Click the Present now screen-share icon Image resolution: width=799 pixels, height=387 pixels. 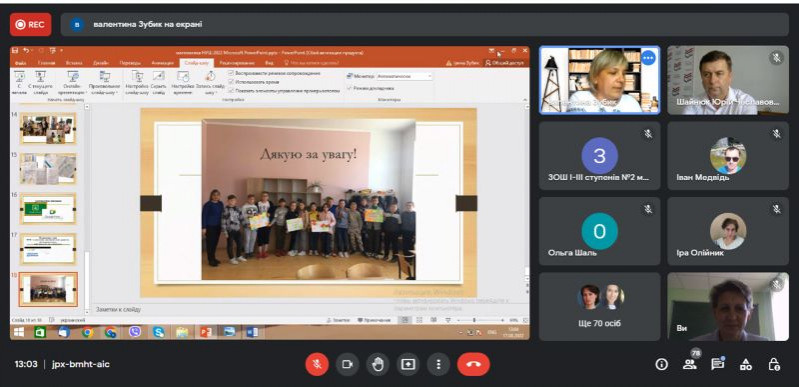coord(408,364)
